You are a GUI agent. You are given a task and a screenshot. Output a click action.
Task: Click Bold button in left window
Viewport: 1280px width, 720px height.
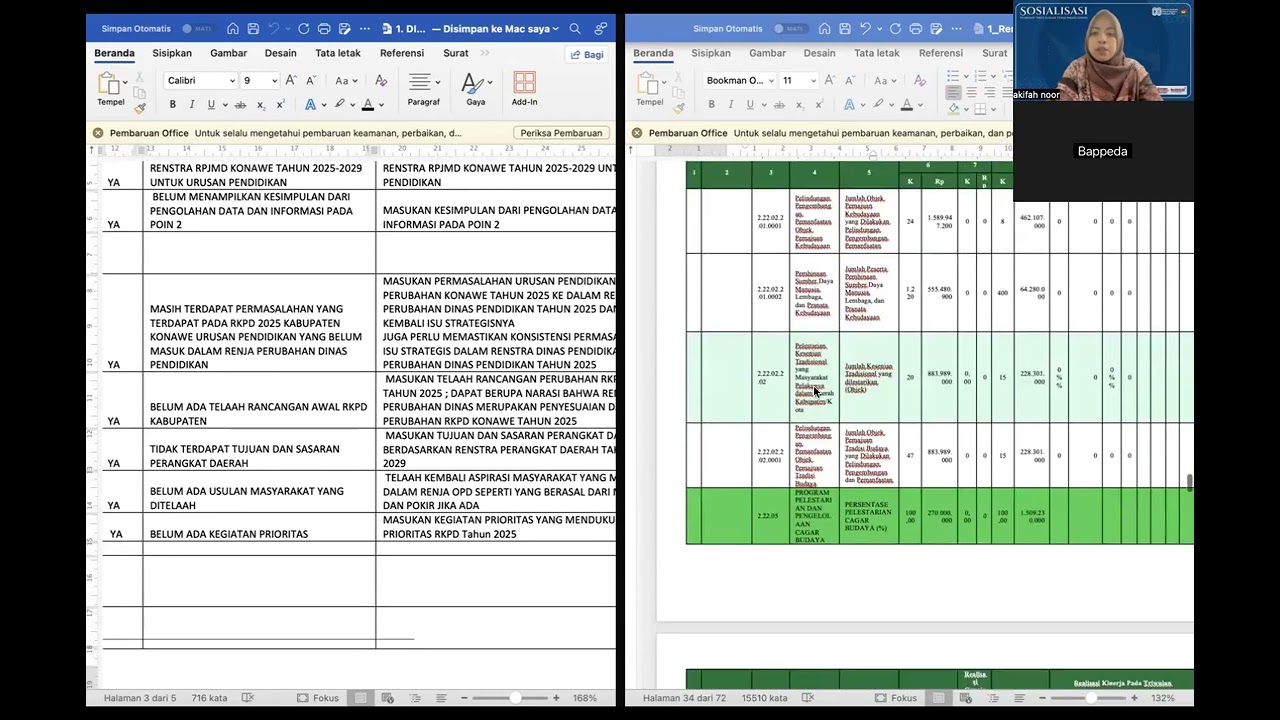(172, 104)
